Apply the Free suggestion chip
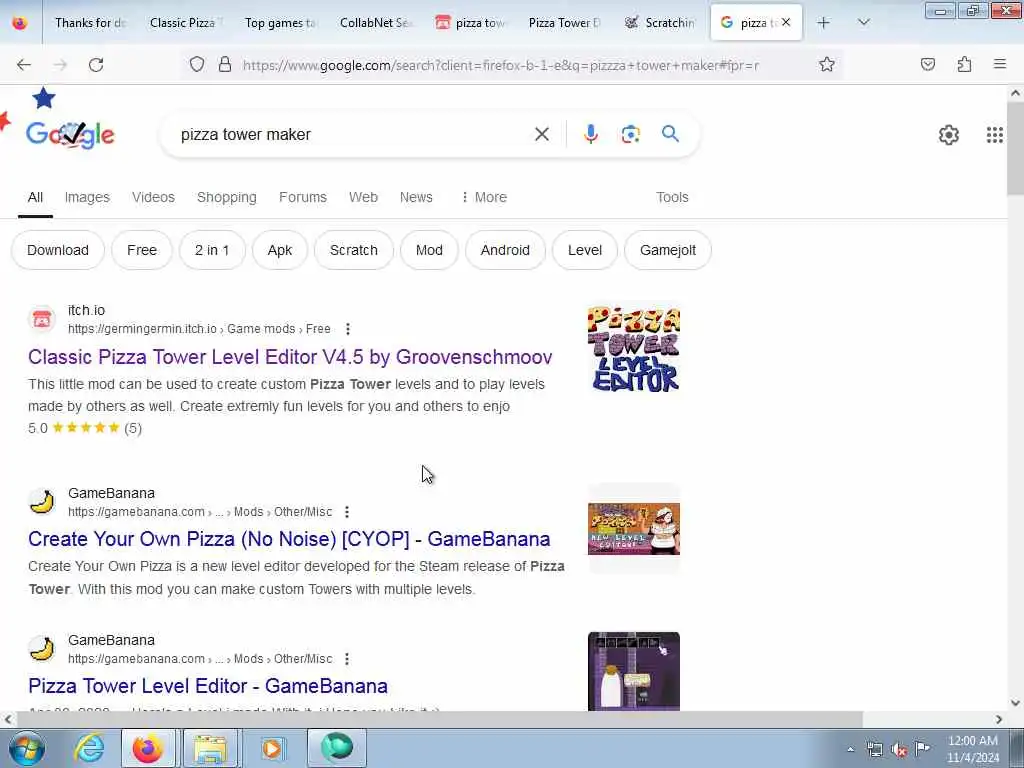The width and height of the screenshot is (1024, 768). (142, 250)
